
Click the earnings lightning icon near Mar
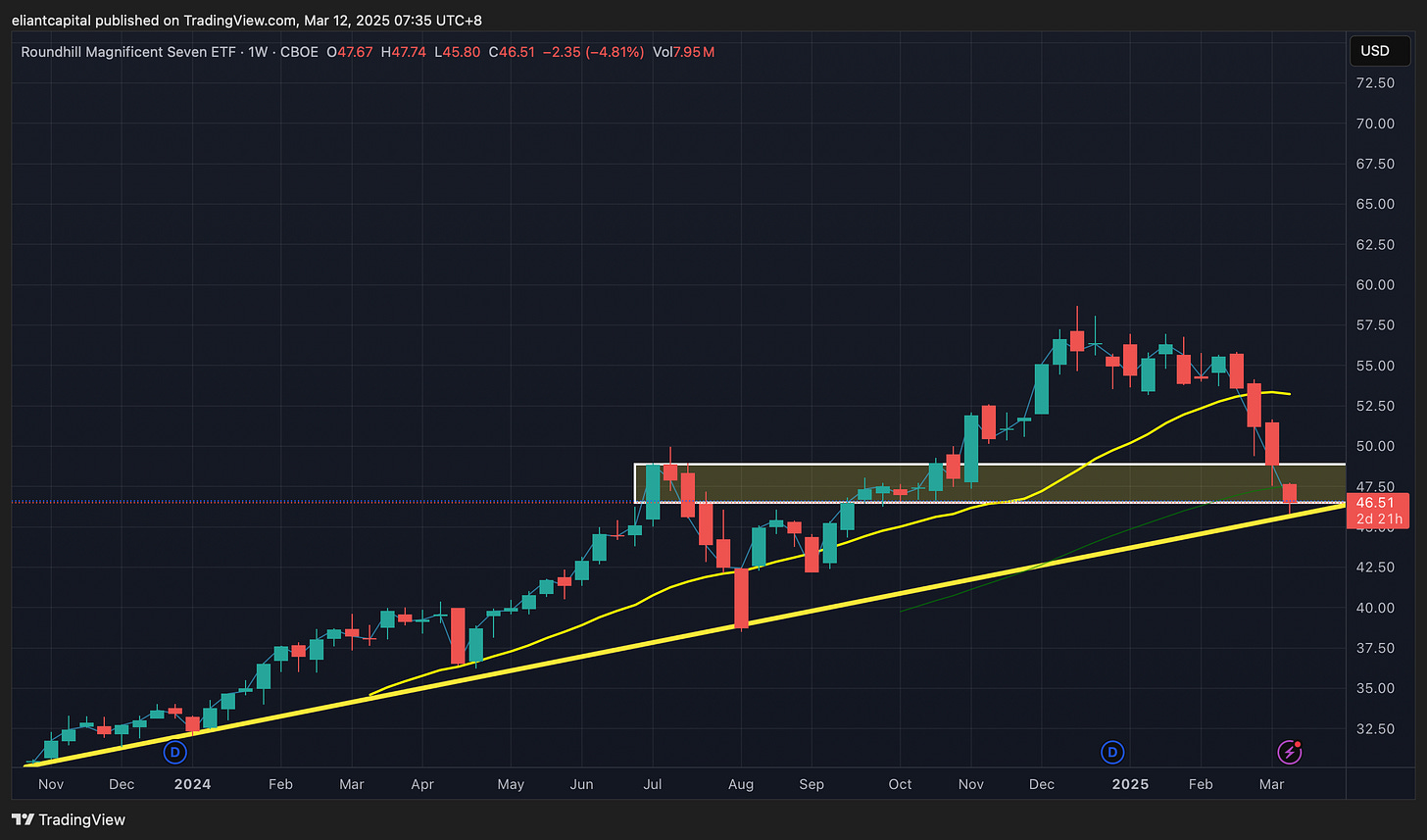[1290, 753]
